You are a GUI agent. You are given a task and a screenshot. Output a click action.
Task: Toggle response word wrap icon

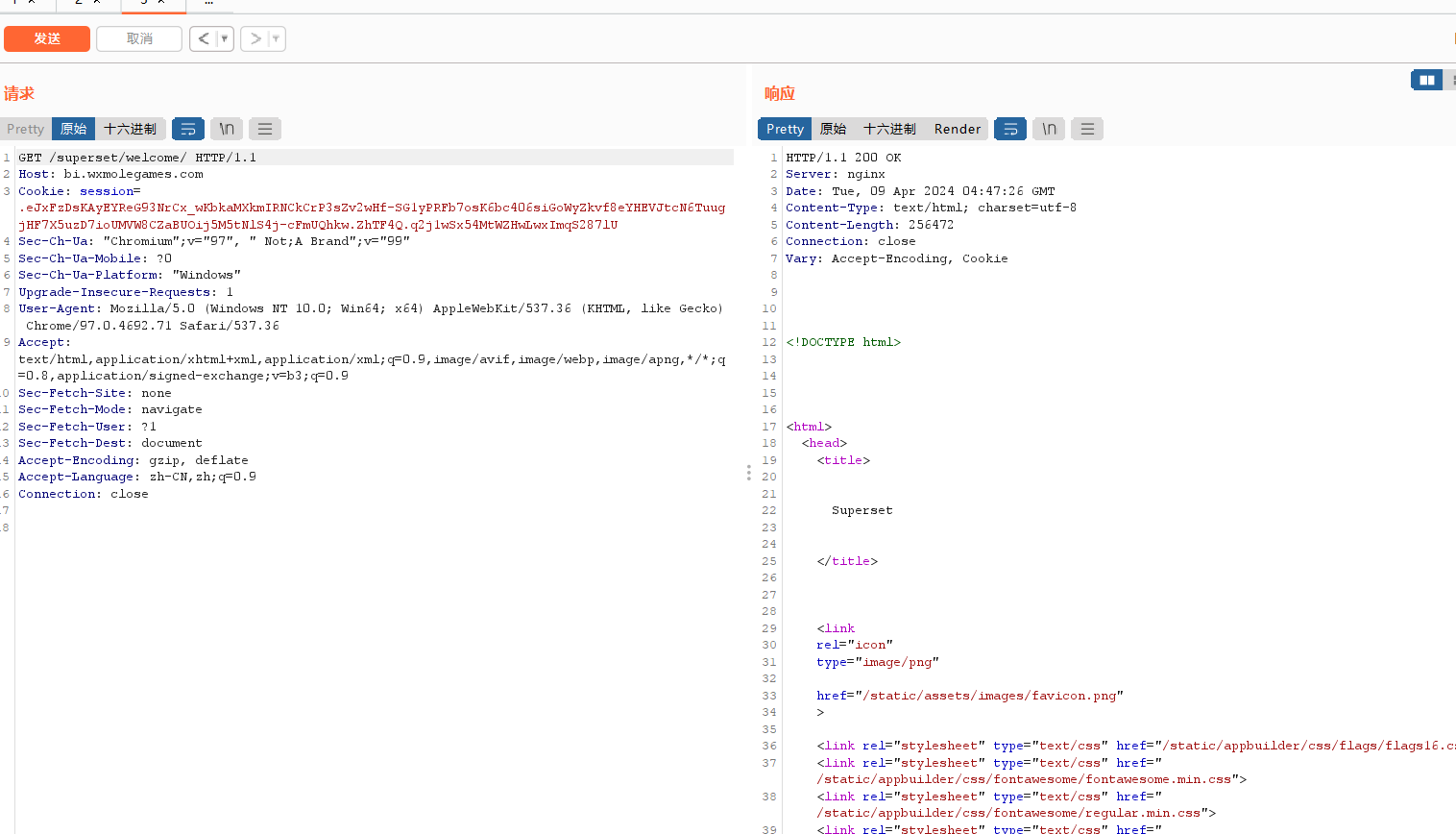pos(1010,129)
